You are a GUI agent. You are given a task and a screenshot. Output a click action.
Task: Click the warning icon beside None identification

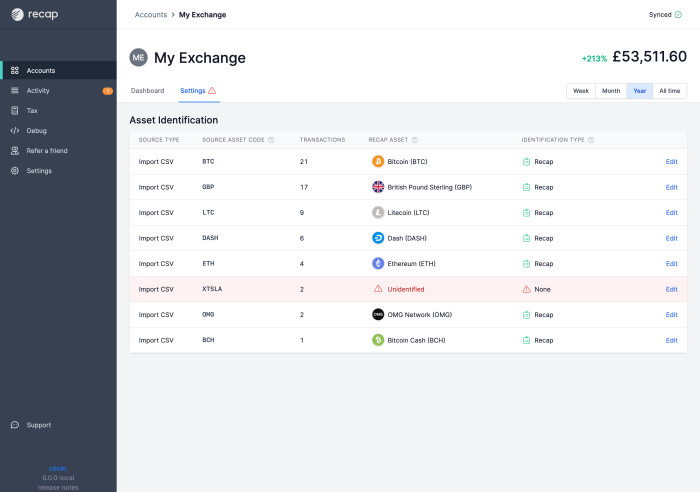click(x=526, y=289)
